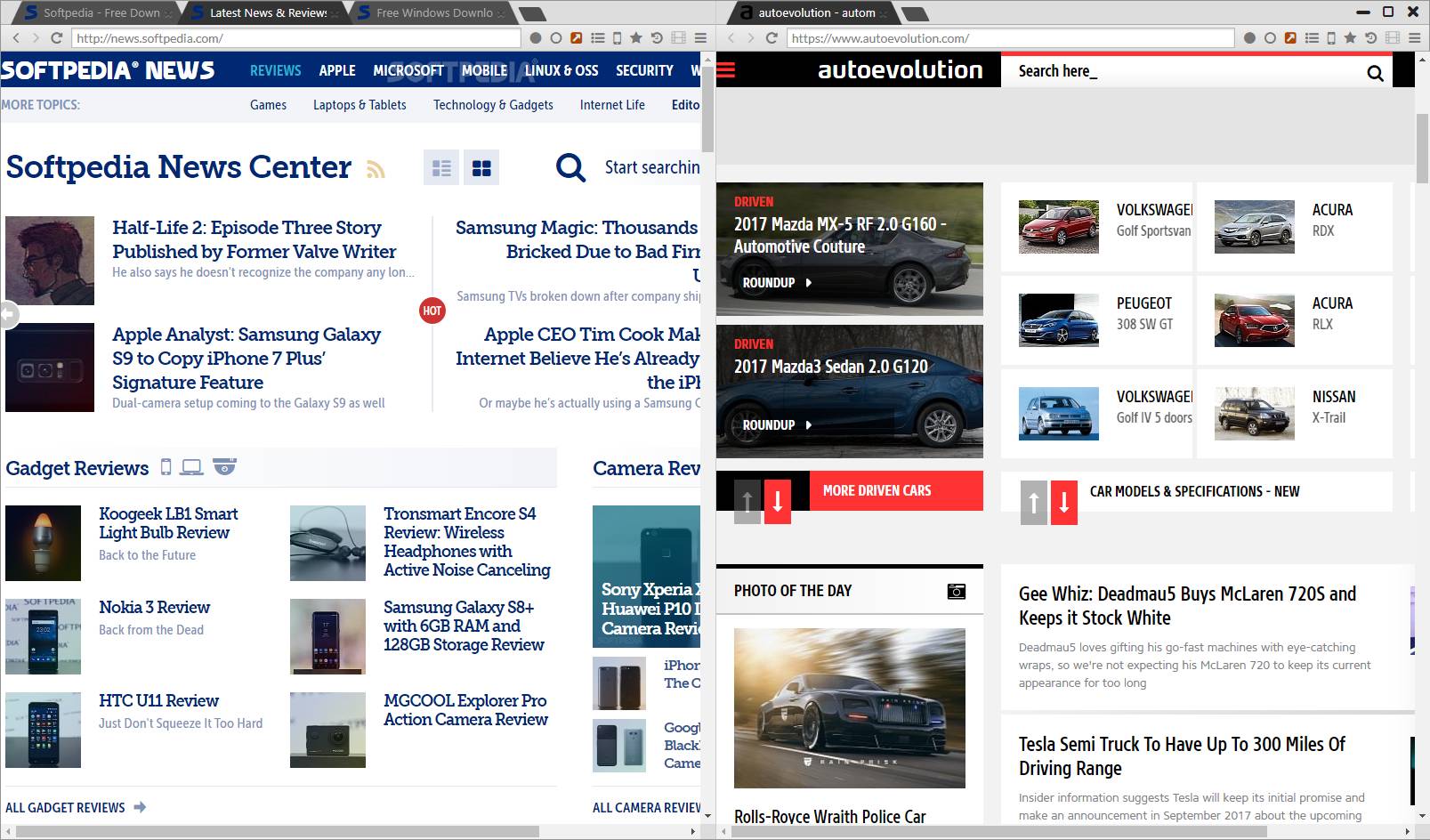Click the gray up arrow beside More Driven Cars
Image resolution: width=1430 pixels, height=840 pixels.
point(747,502)
